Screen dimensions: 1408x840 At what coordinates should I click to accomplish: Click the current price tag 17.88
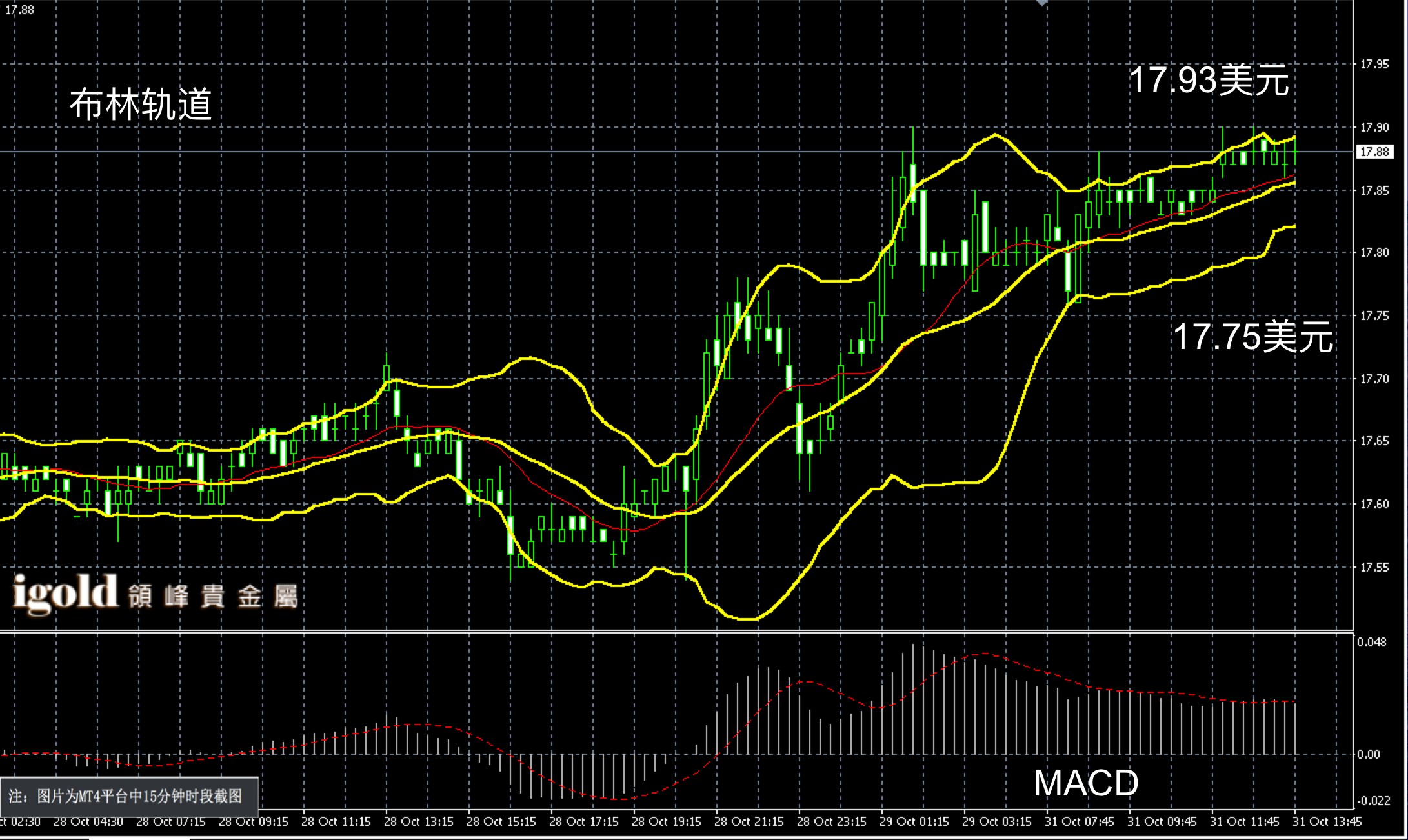click(1374, 152)
